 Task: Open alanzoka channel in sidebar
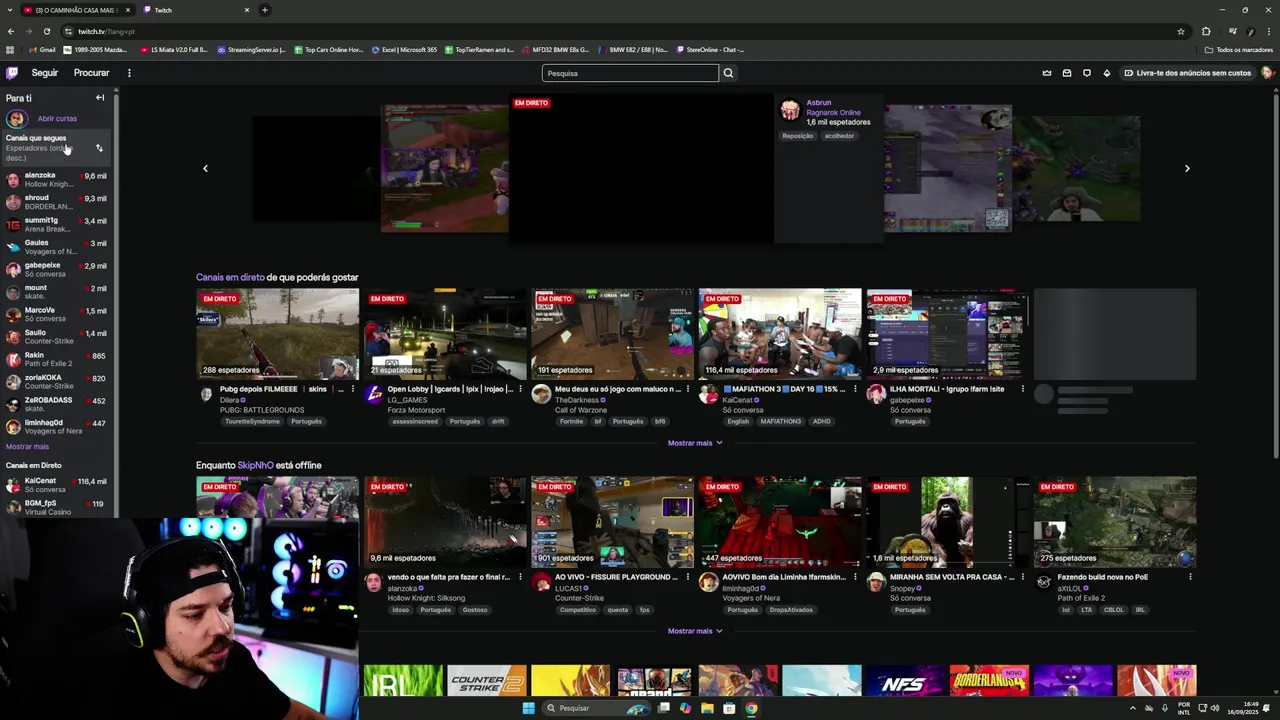(56, 180)
